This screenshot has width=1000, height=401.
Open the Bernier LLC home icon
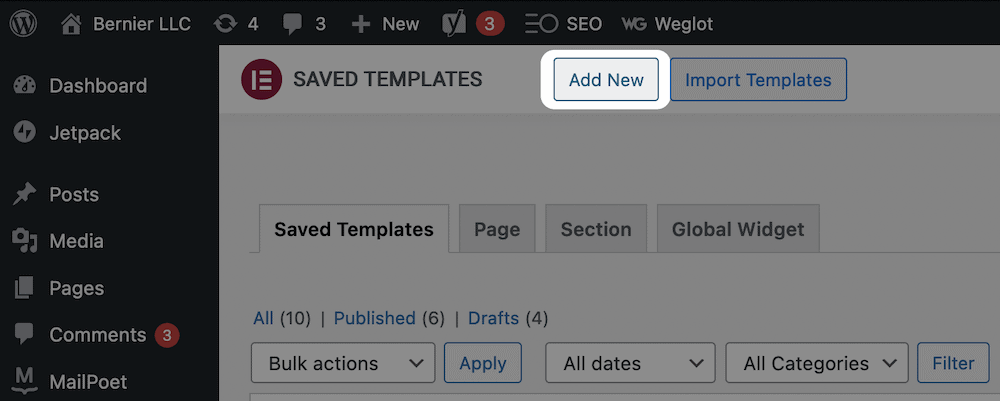(x=71, y=24)
